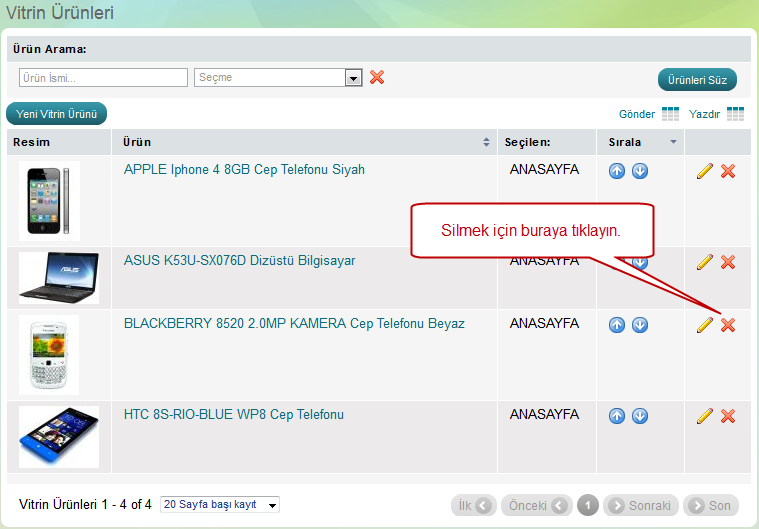Image resolution: width=759 pixels, height=529 pixels.
Task: Edit the HTC 8S-RIO-BLUE product
Action: pos(705,416)
